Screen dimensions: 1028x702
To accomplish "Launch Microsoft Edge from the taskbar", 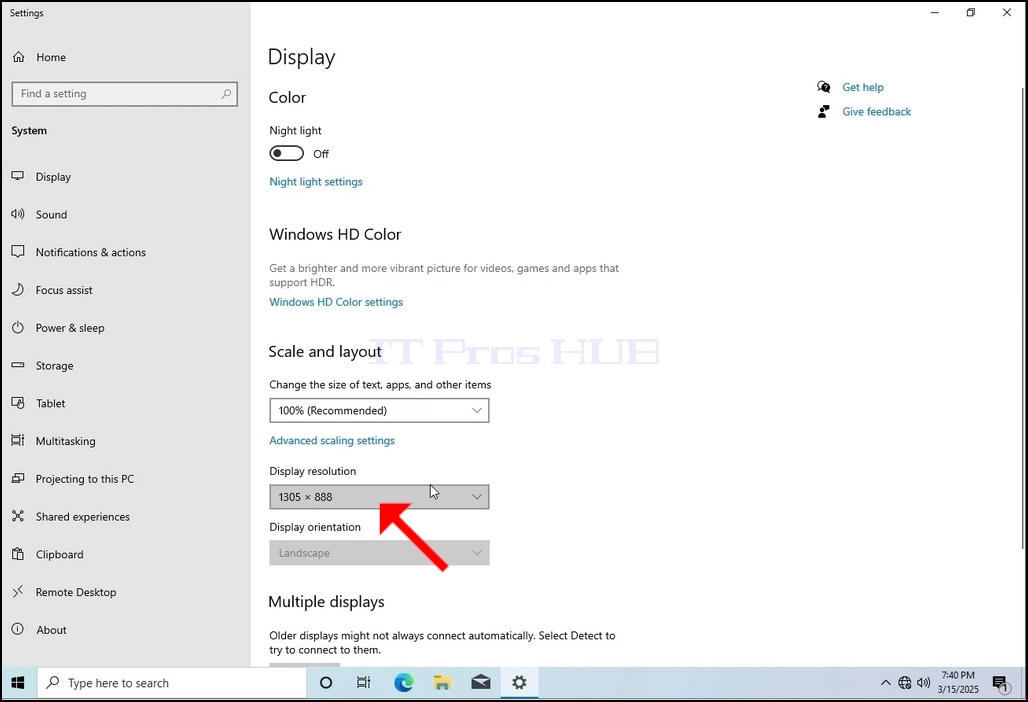I will click(403, 683).
